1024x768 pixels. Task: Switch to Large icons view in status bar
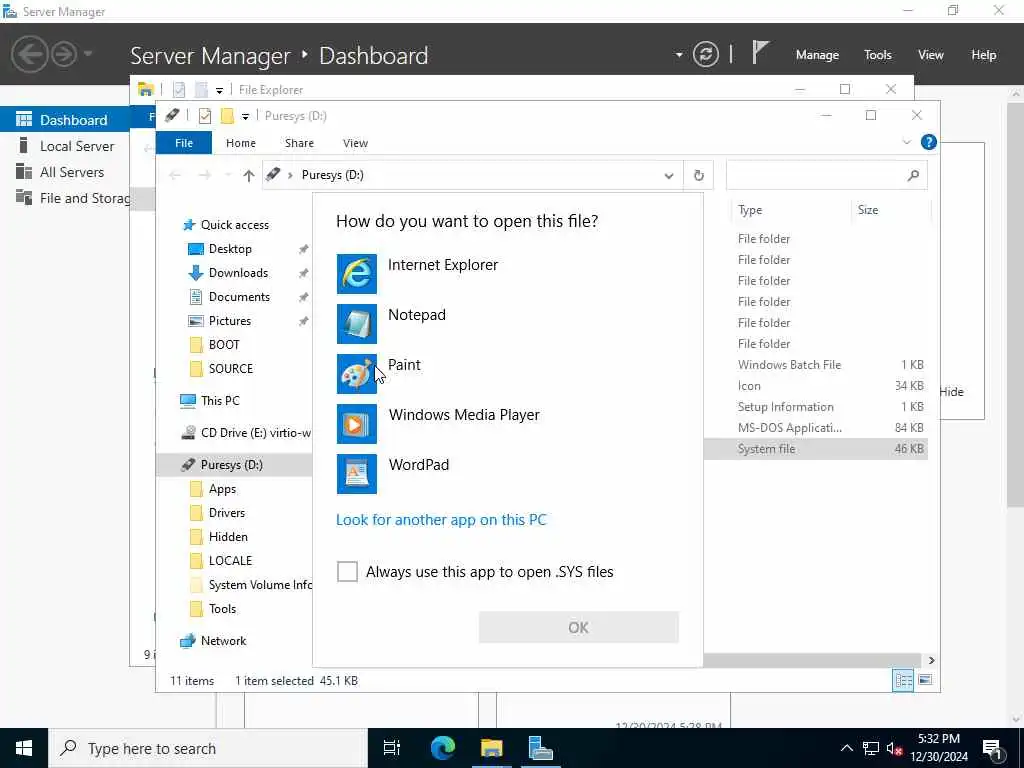925,680
